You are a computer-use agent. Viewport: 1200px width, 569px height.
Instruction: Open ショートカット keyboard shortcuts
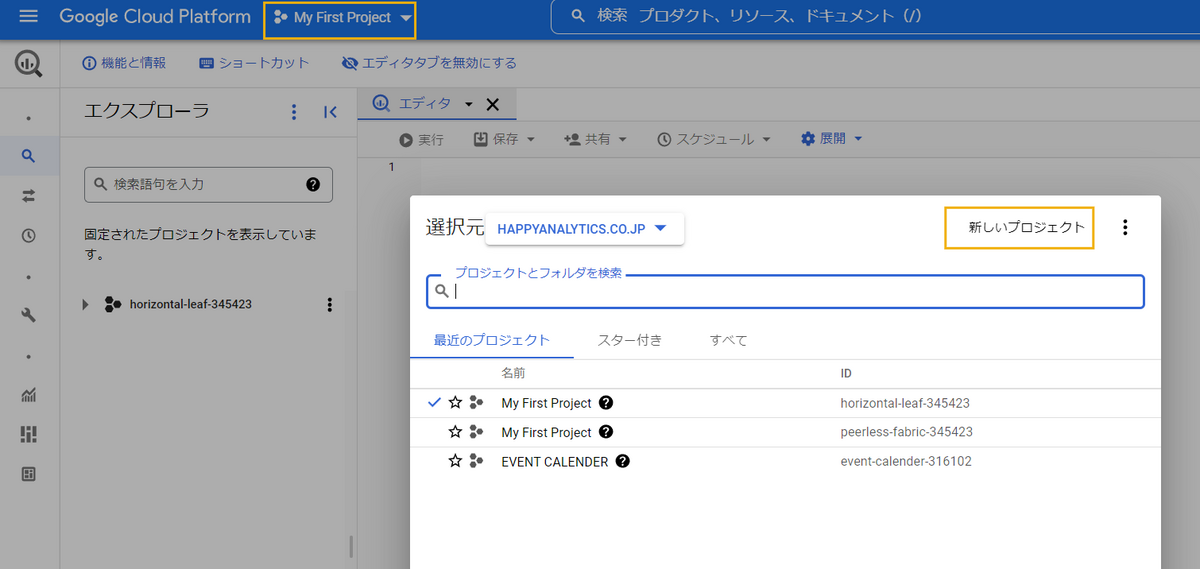click(x=254, y=63)
